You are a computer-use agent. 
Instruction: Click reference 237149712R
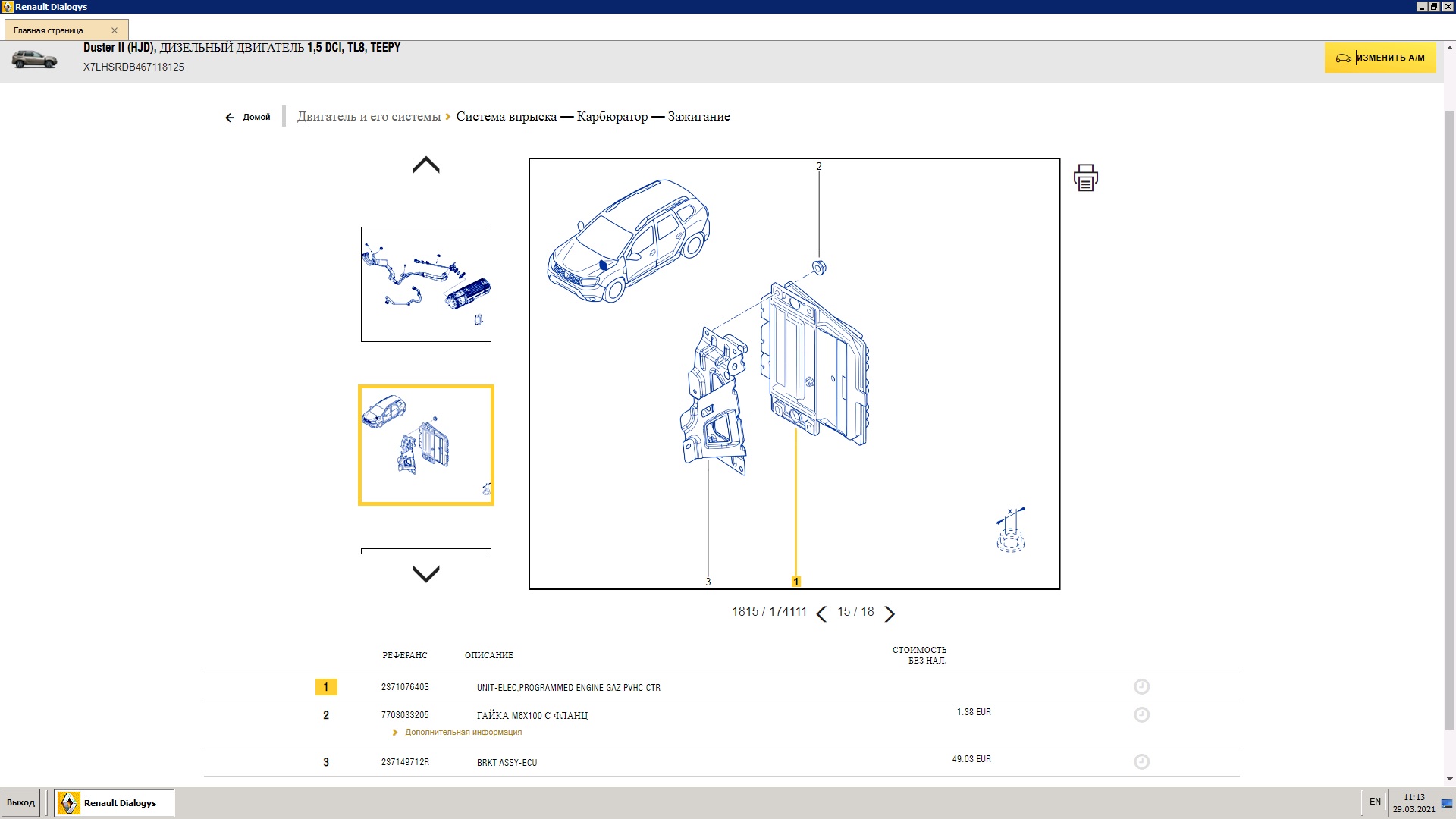pos(405,762)
